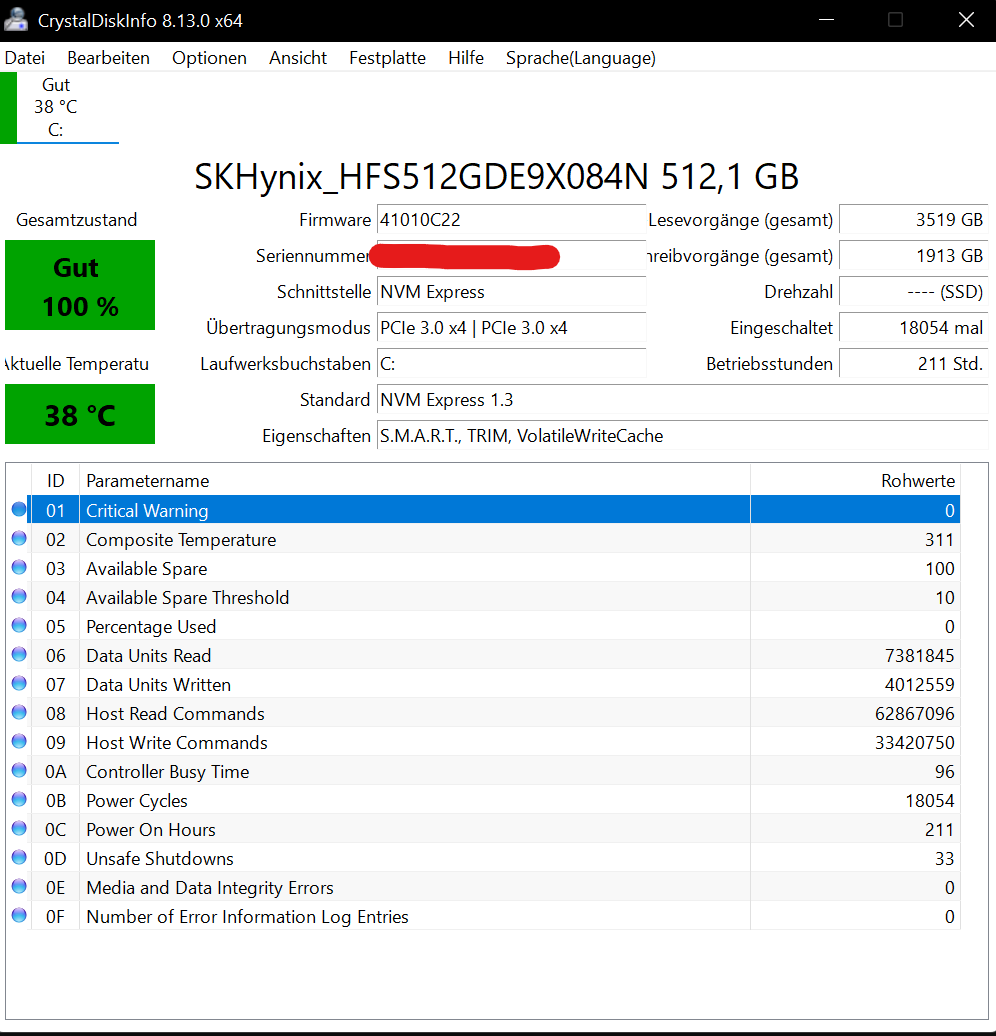Click the status dot beside Power On Hours
996x1036 pixels.
(19, 829)
